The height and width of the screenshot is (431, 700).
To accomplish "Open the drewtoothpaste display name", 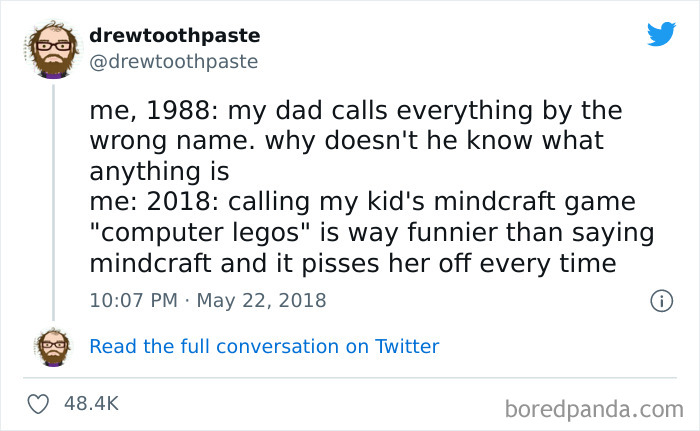I will (174, 36).
